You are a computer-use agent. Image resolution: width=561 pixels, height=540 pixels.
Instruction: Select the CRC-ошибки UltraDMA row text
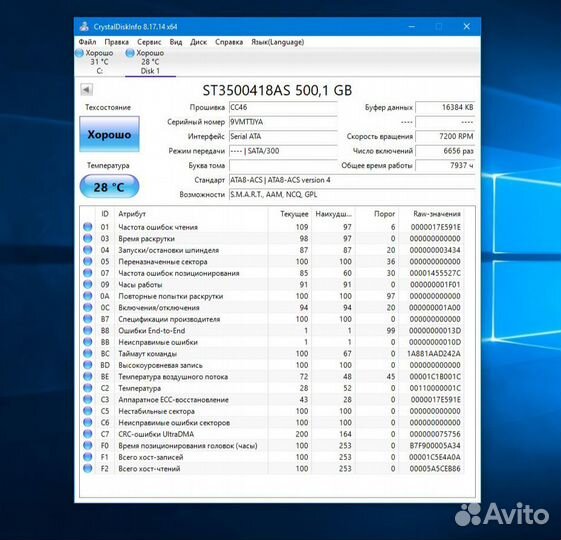(156, 434)
